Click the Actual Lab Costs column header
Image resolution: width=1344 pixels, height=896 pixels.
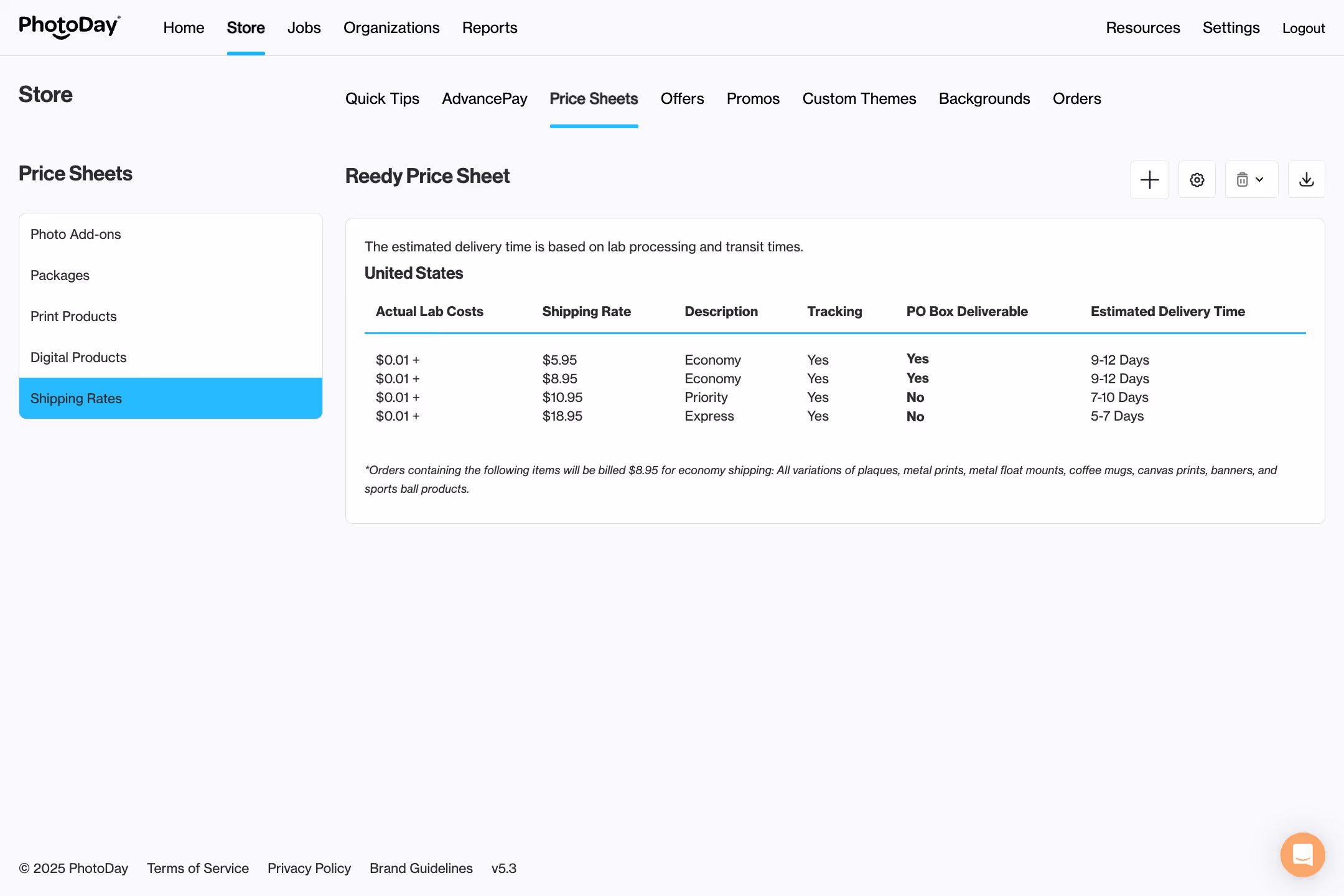pyautogui.click(x=429, y=311)
